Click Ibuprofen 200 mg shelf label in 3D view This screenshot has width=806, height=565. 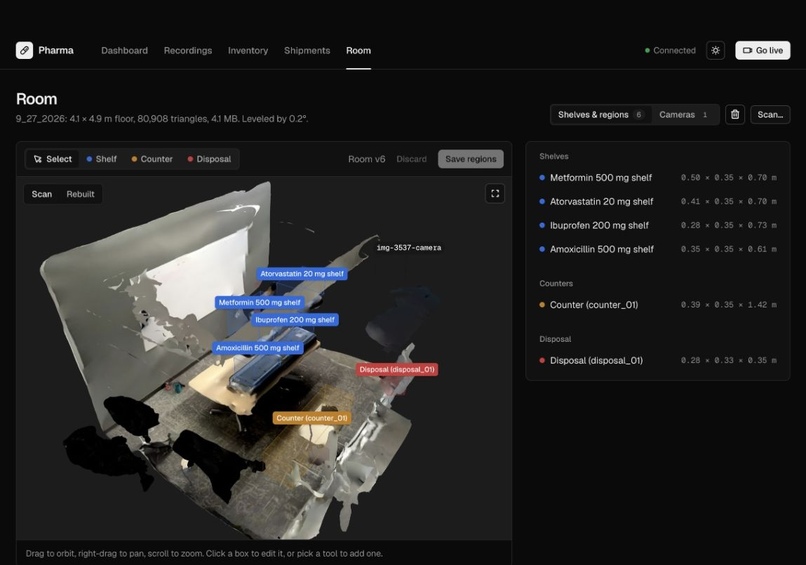point(295,320)
